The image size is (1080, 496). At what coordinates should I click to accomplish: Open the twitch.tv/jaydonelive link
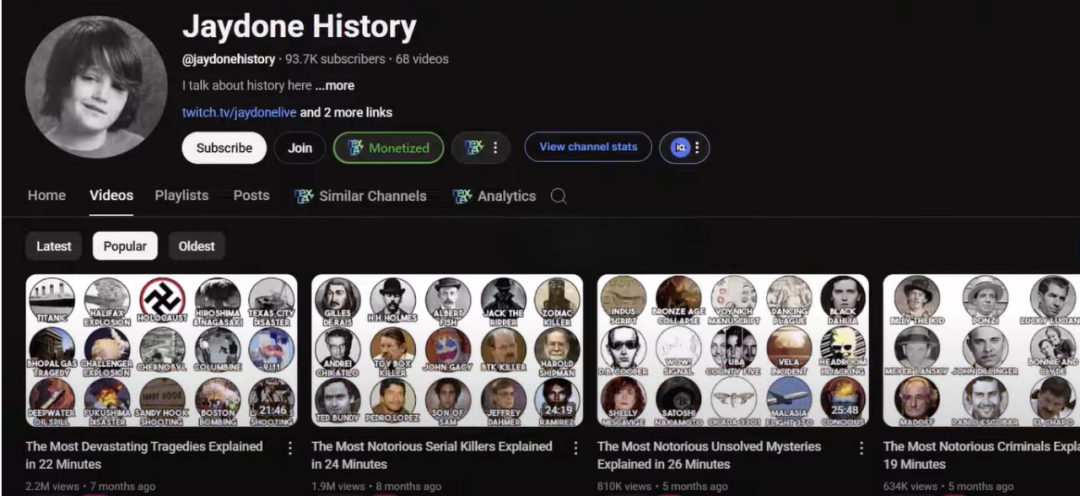pos(239,112)
